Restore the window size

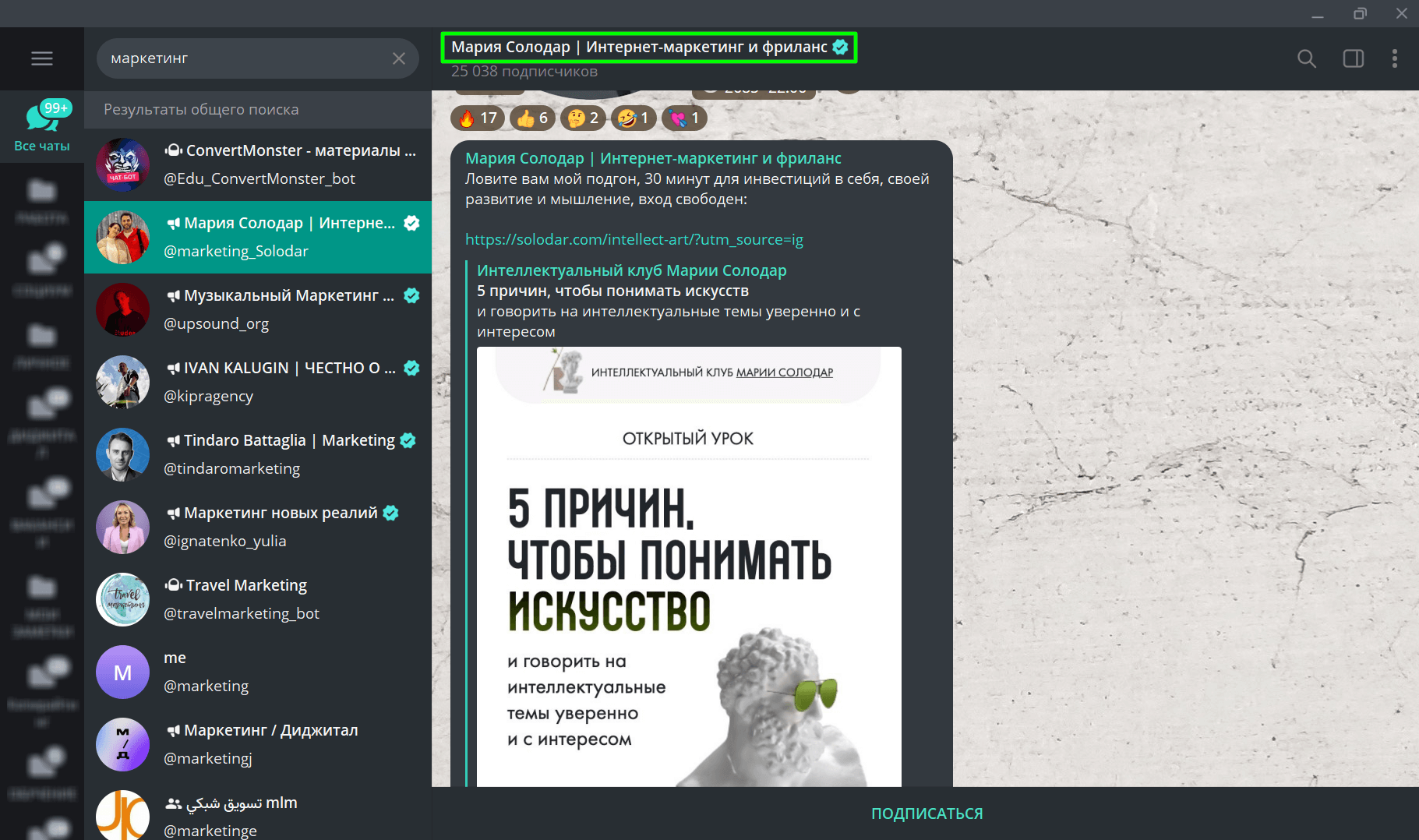tap(1360, 13)
